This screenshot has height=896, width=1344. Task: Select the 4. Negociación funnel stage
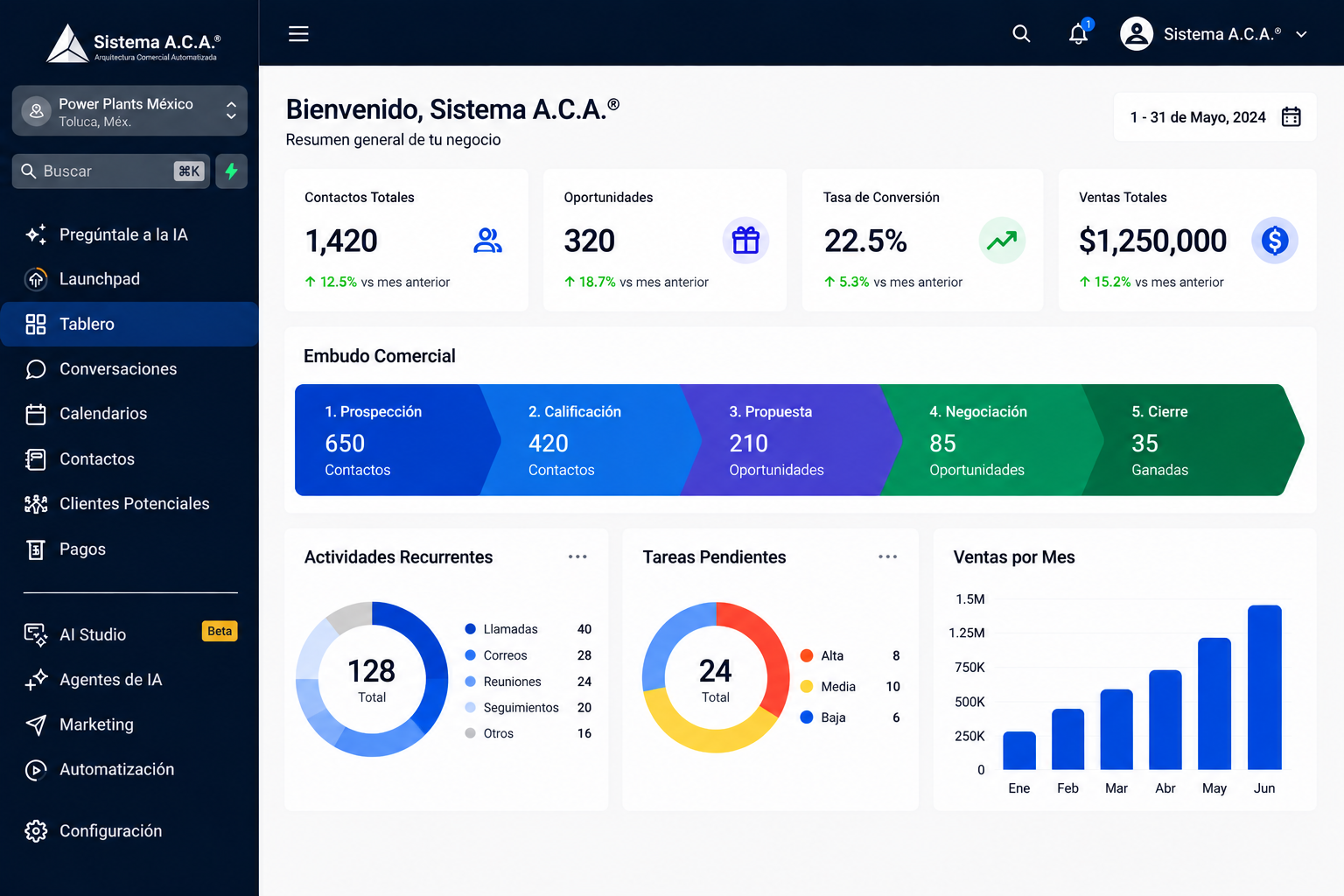992,440
